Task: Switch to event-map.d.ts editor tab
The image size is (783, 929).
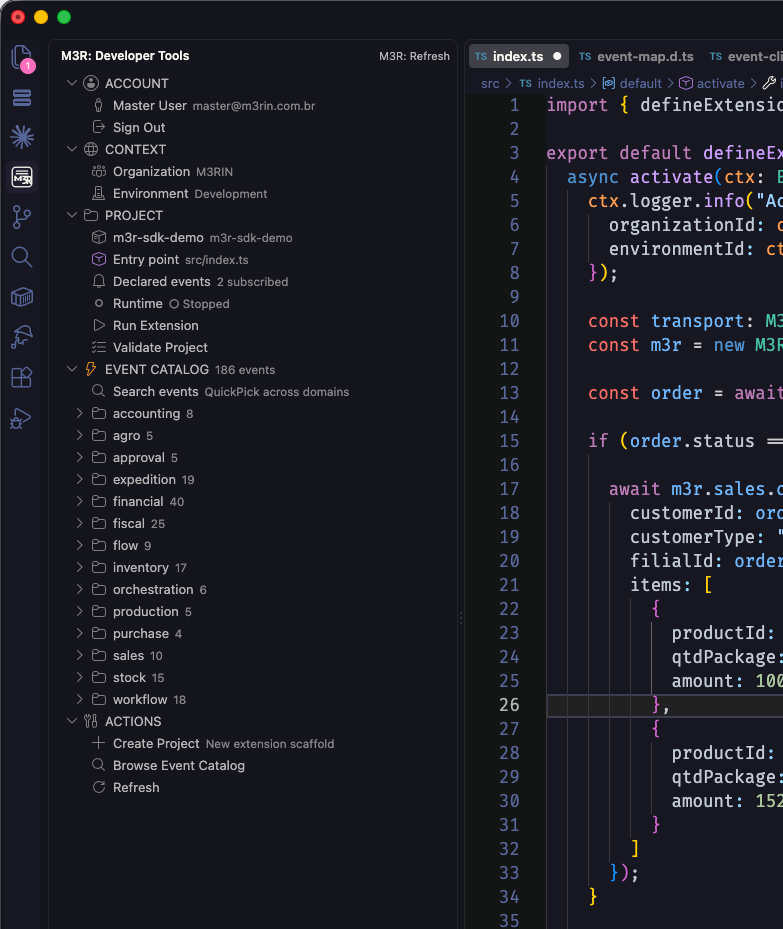Action: pos(636,56)
